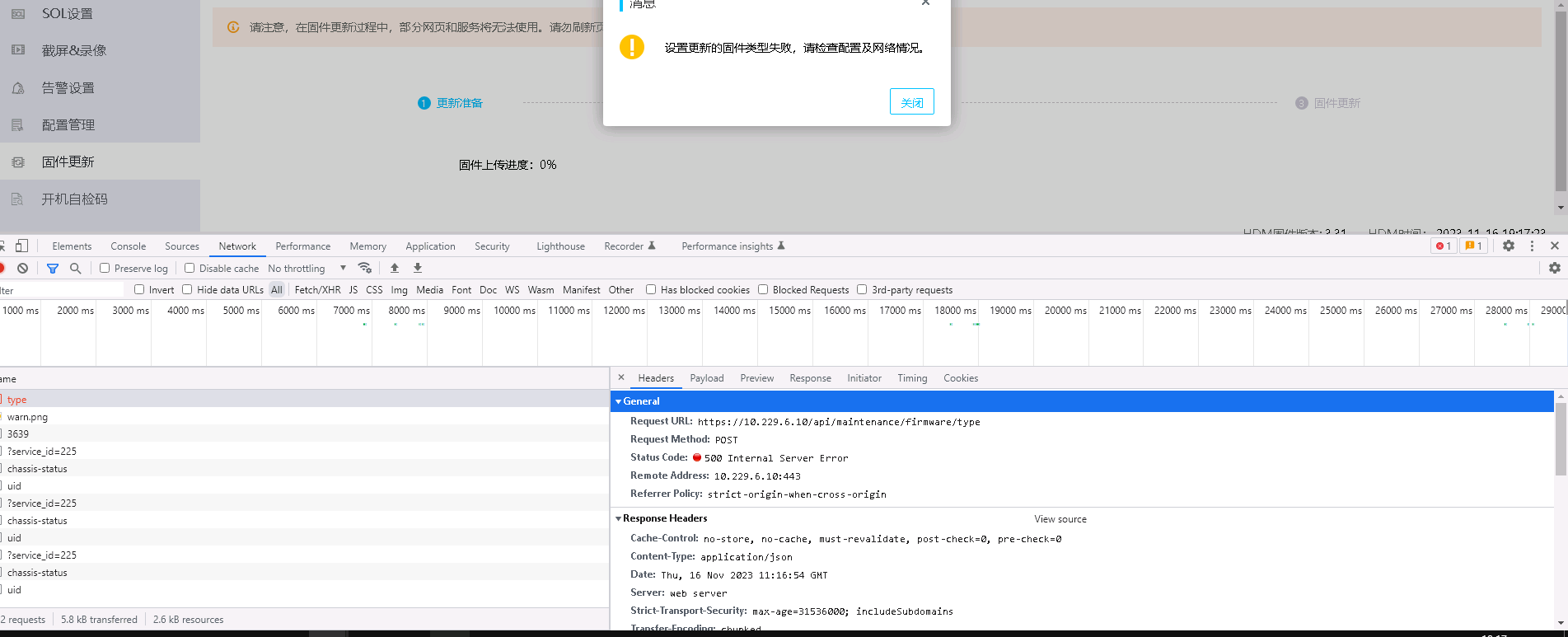Click the 固件更新 step 3 label

click(1336, 103)
